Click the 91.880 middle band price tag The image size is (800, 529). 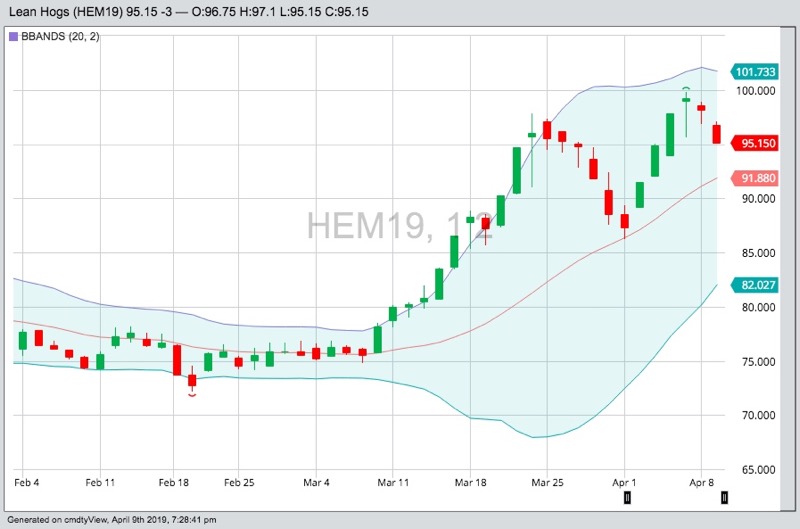tap(756, 178)
